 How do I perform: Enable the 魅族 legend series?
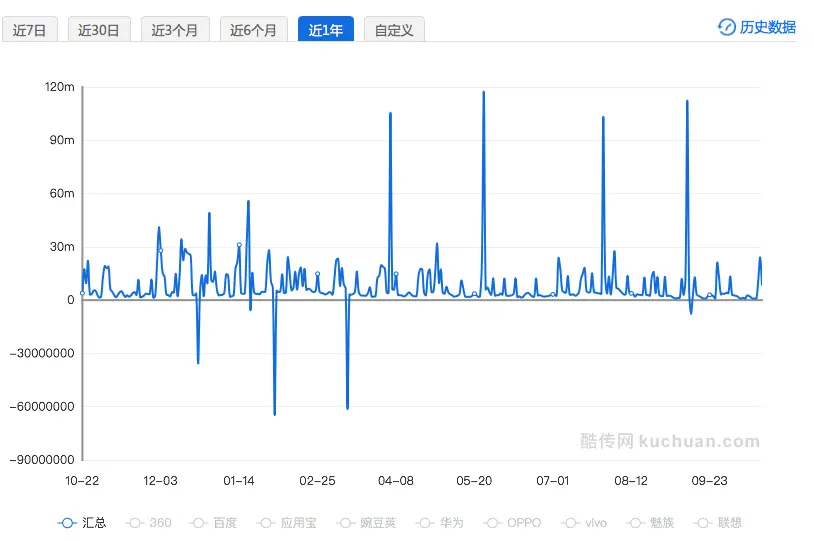point(650,523)
